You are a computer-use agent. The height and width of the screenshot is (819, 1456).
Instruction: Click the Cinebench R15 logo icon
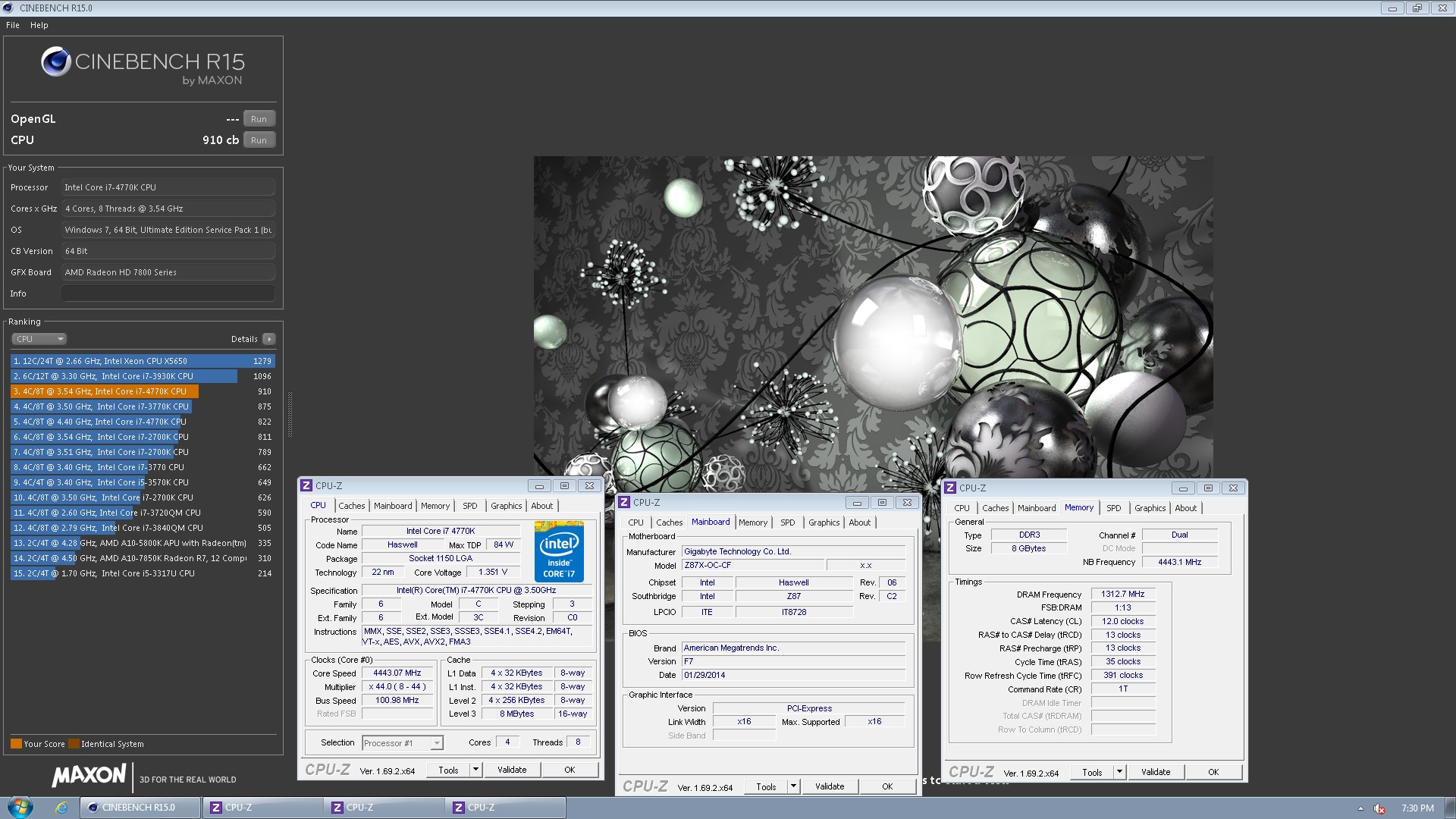pos(56,61)
